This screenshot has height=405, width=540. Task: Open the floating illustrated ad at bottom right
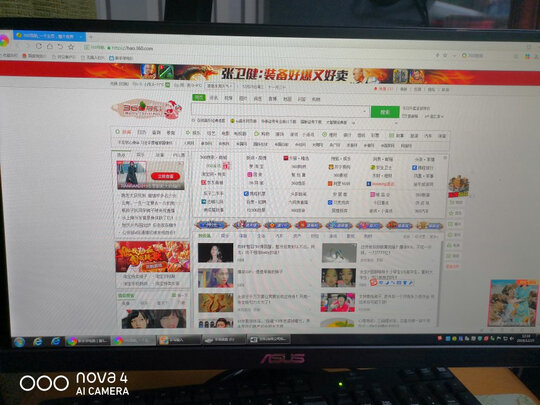(513, 303)
